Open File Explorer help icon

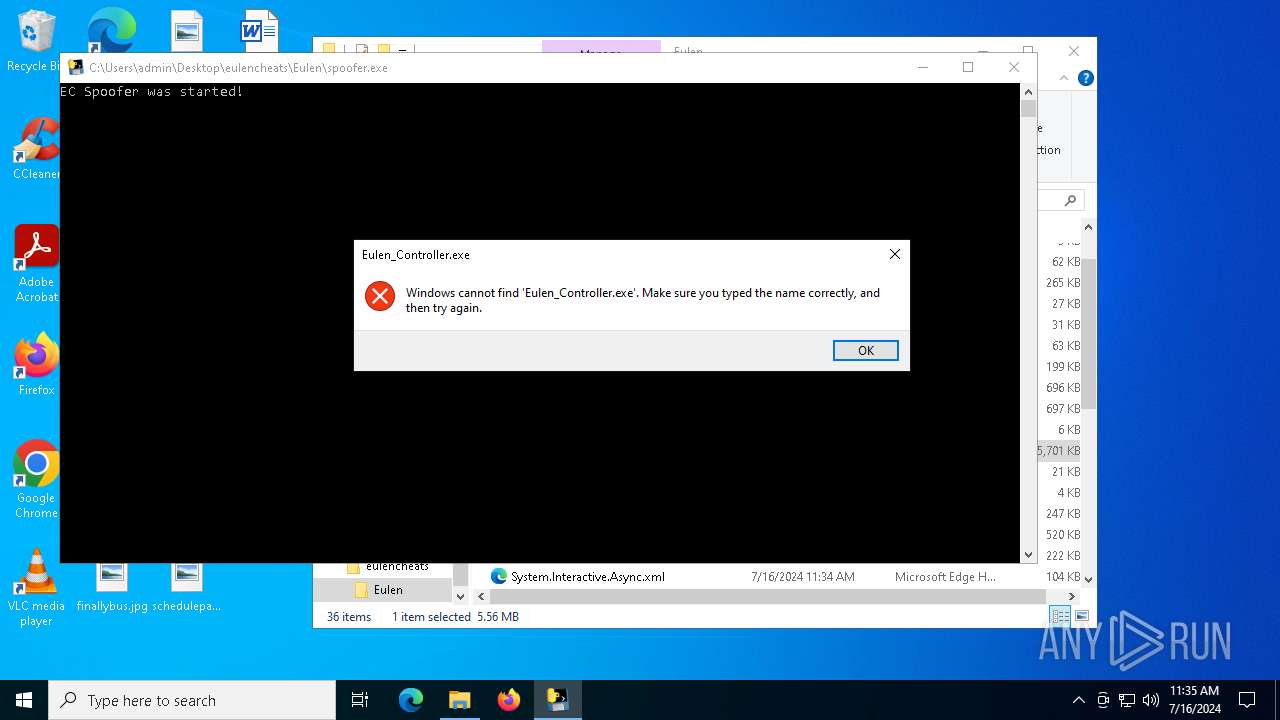click(x=1086, y=78)
